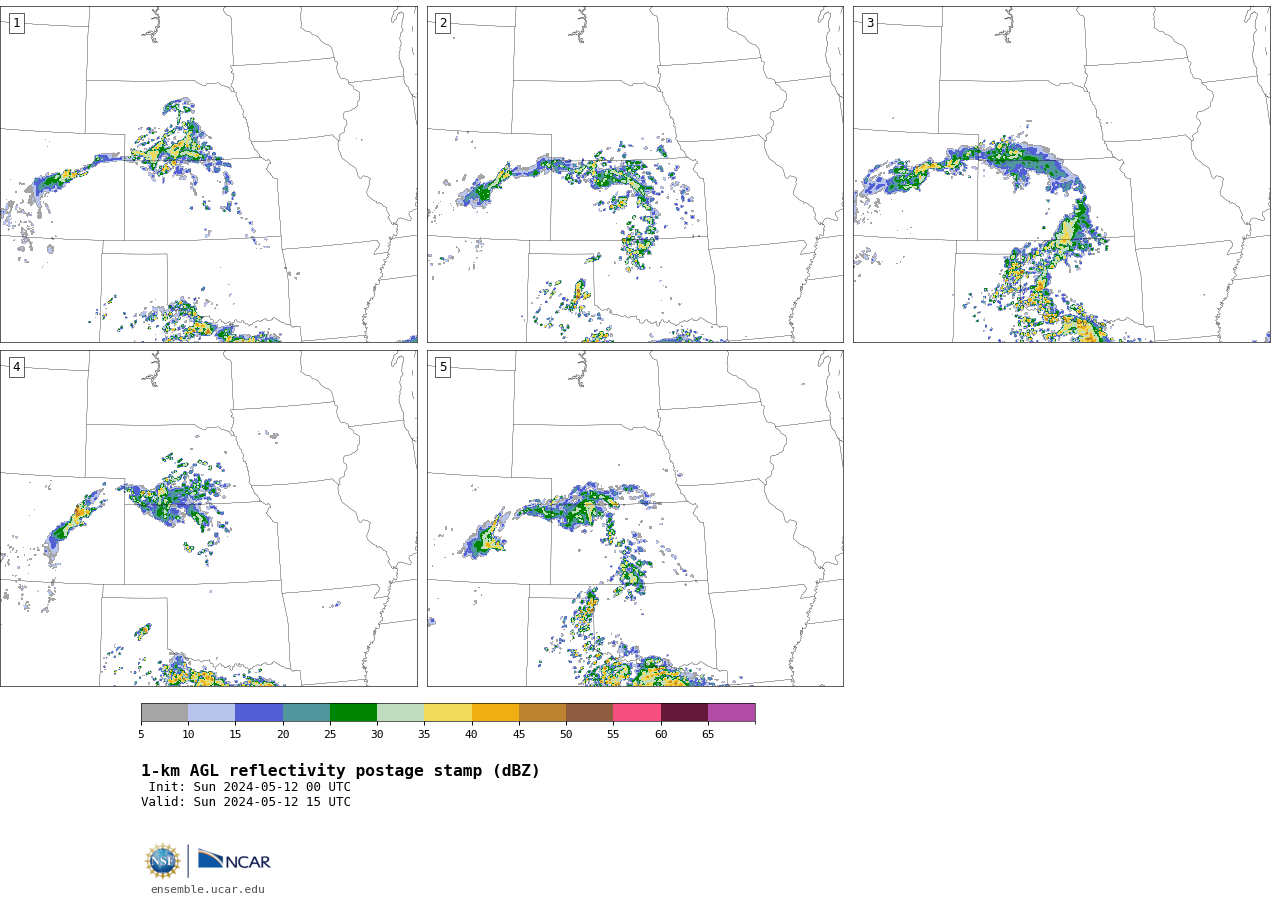The image size is (1280, 901).
Task: Click the purple 65+ dBZ swatch
Action: [x=731, y=712]
